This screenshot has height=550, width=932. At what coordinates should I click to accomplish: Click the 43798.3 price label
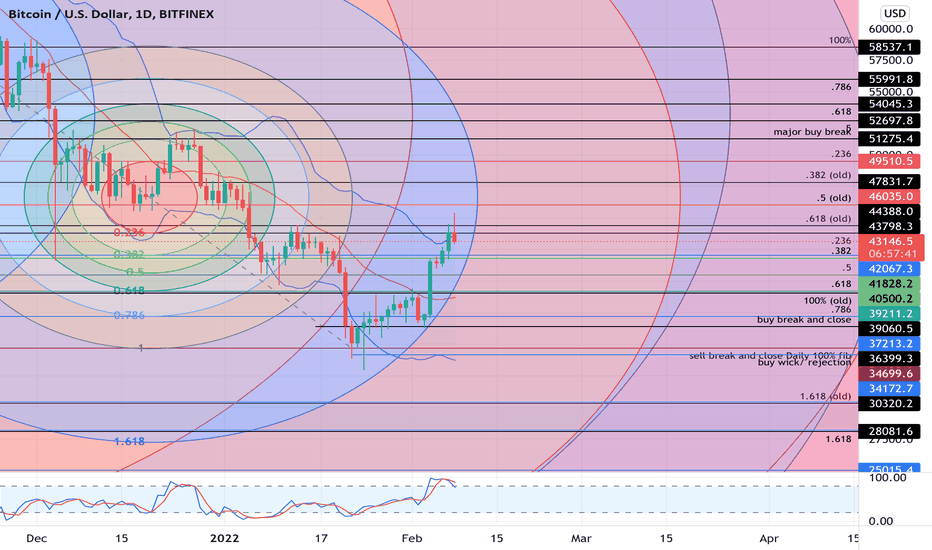[x=889, y=226]
